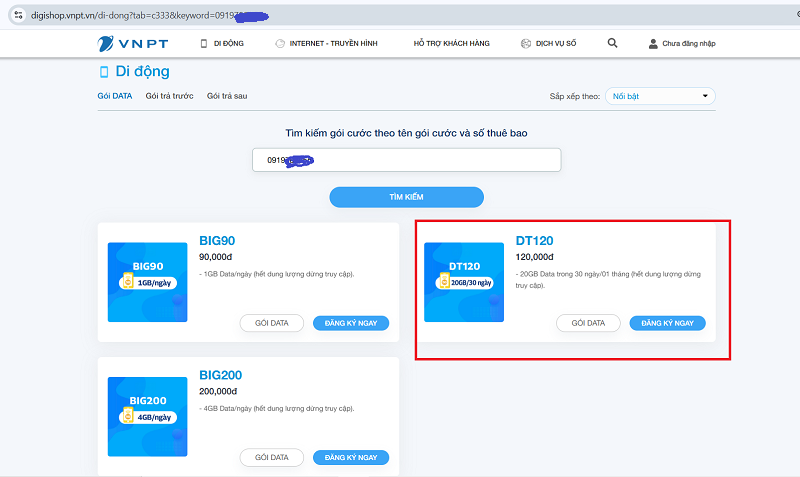The image size is (800, 477).
Task: Click the BIG200 package thumbnail
Action: tap(147, 417)
